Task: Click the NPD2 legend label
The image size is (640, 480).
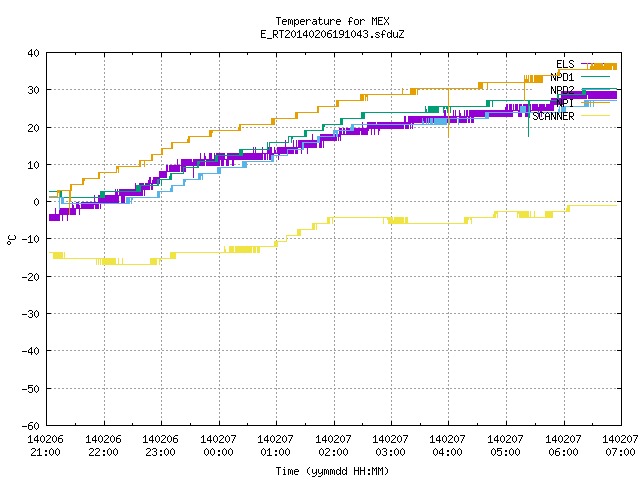Action: [562, 90]
